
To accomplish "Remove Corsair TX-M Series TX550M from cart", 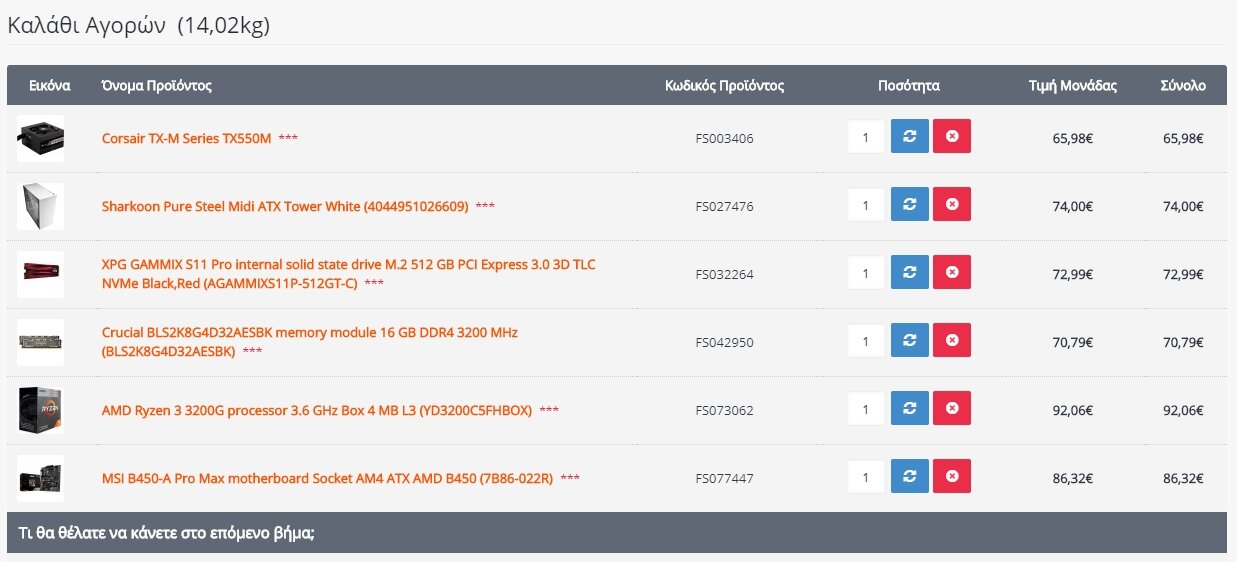I will tap(952, 138).
